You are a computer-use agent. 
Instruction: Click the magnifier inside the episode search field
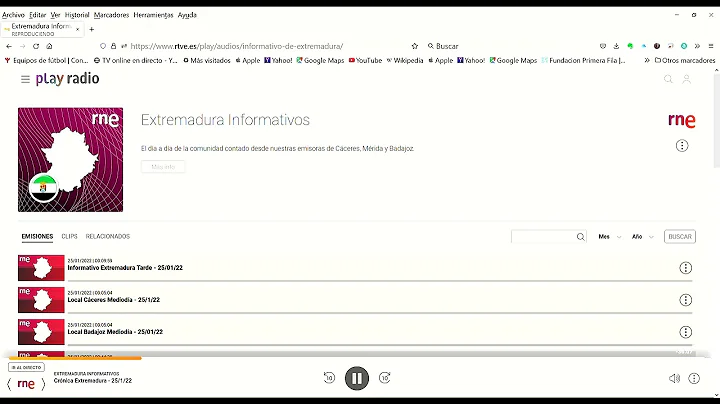tap(581, 237)
